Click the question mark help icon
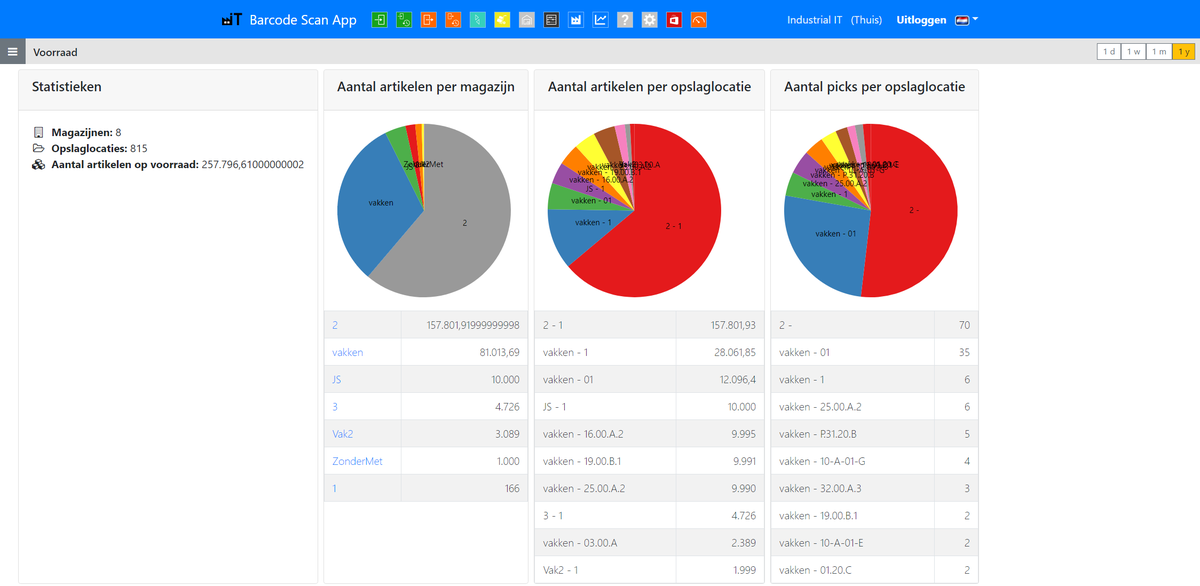The height and width of the screenshot is (586, 1200). (624, 19)
